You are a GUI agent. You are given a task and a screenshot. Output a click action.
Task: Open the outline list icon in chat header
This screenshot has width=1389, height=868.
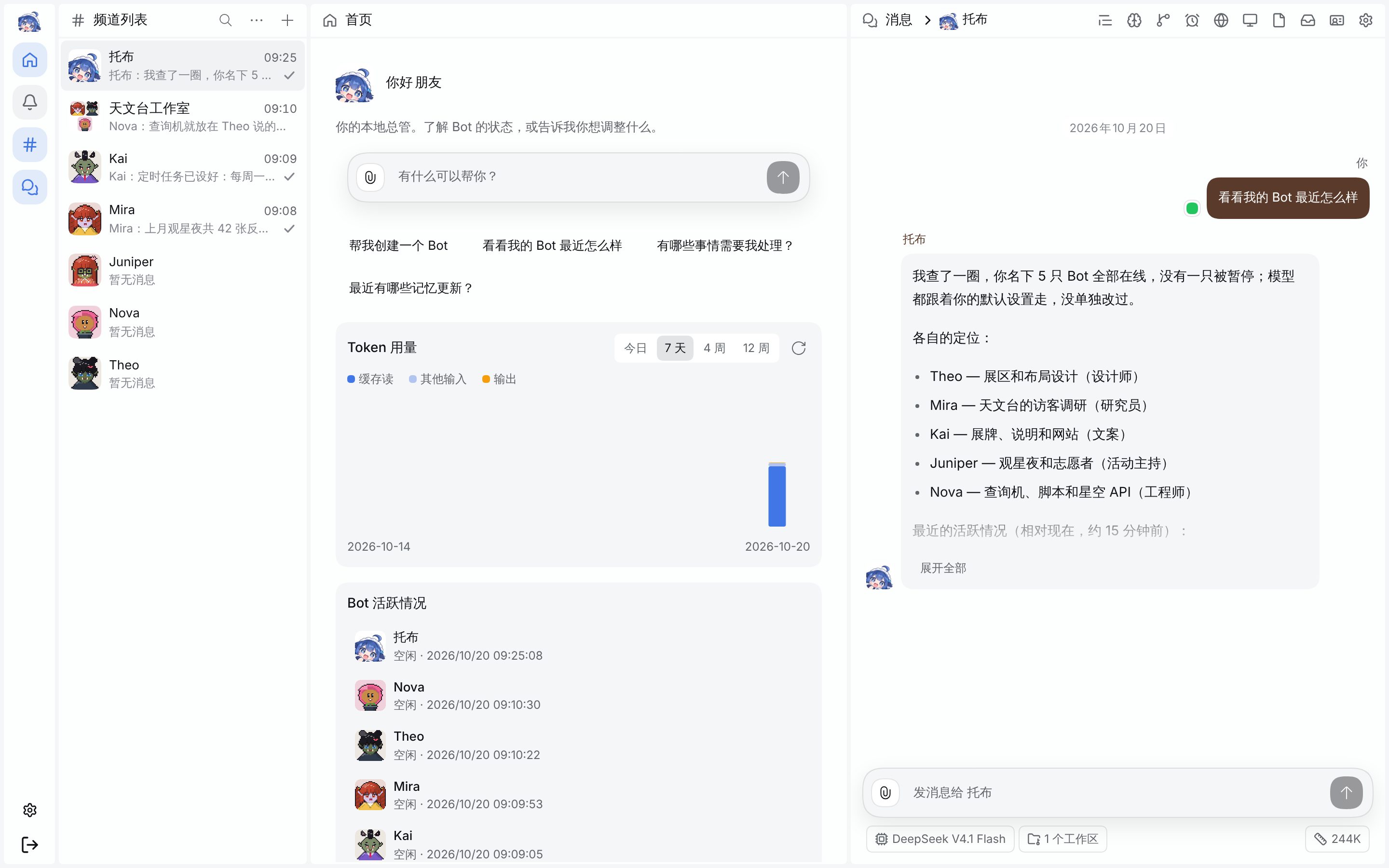(x=1105, y=20)
